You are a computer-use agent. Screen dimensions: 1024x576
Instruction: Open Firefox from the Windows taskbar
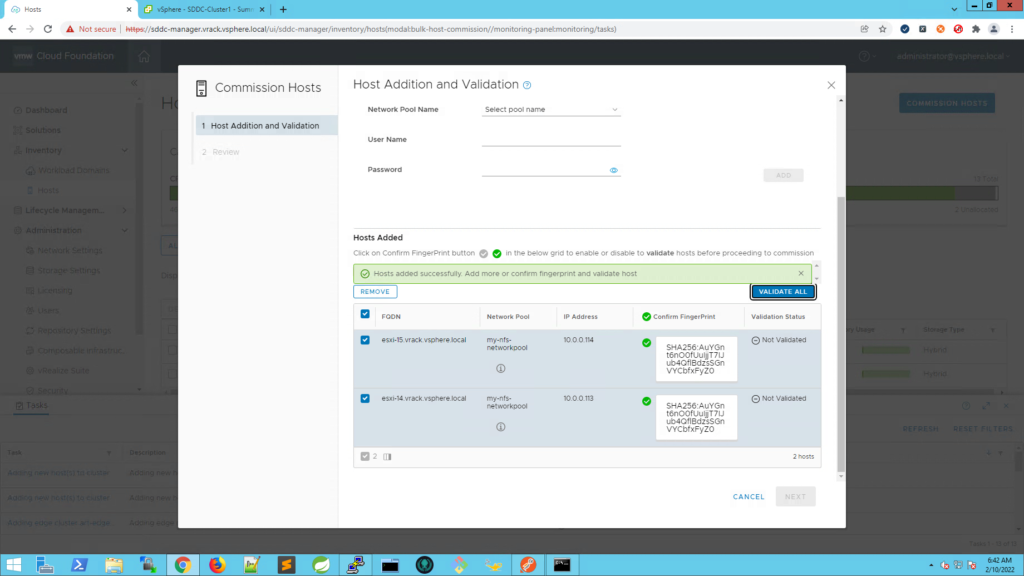(x=217, y=565)
